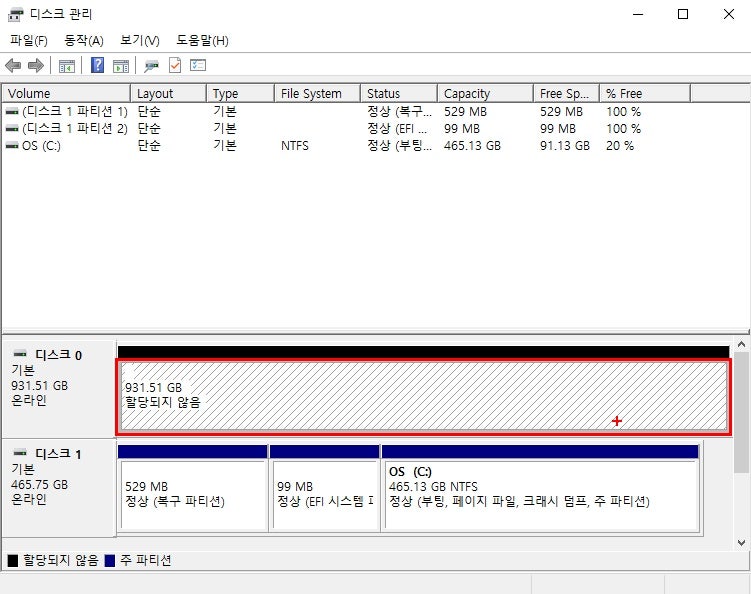Click the Back arrow toolbar icon
The width and height of the screenshot is (751, 594).
13,65
